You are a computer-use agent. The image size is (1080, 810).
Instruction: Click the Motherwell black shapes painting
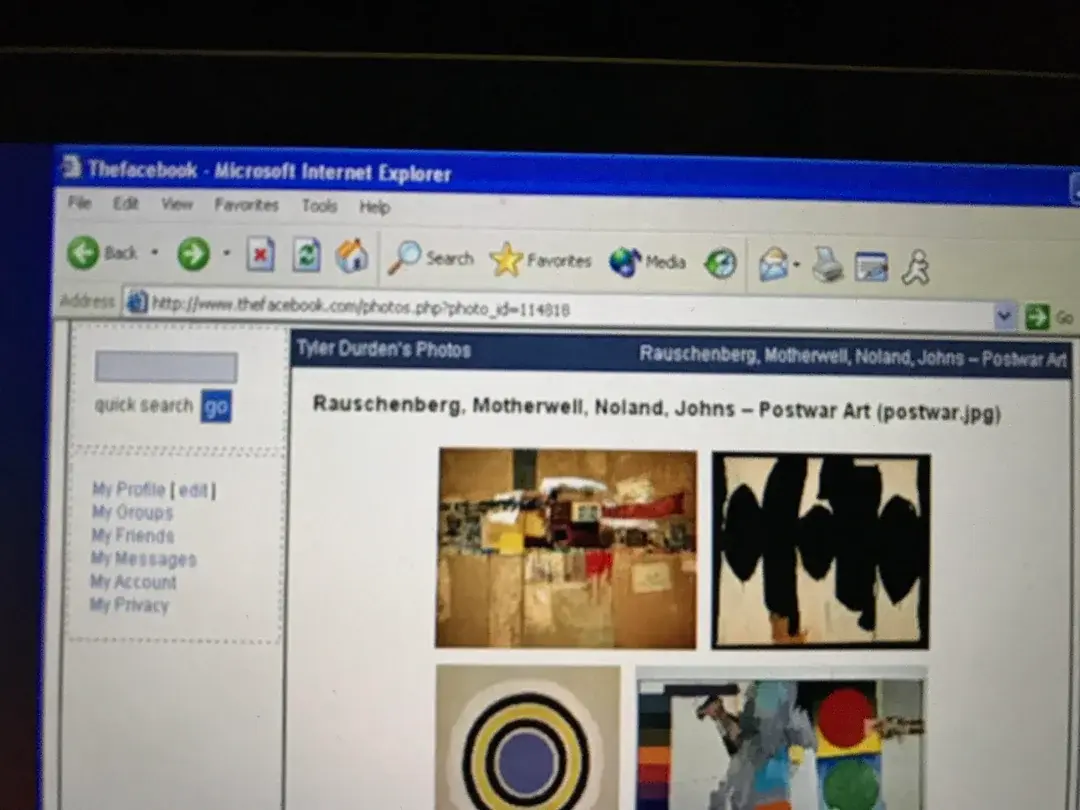pyautogui.click(x=820, y=551)
